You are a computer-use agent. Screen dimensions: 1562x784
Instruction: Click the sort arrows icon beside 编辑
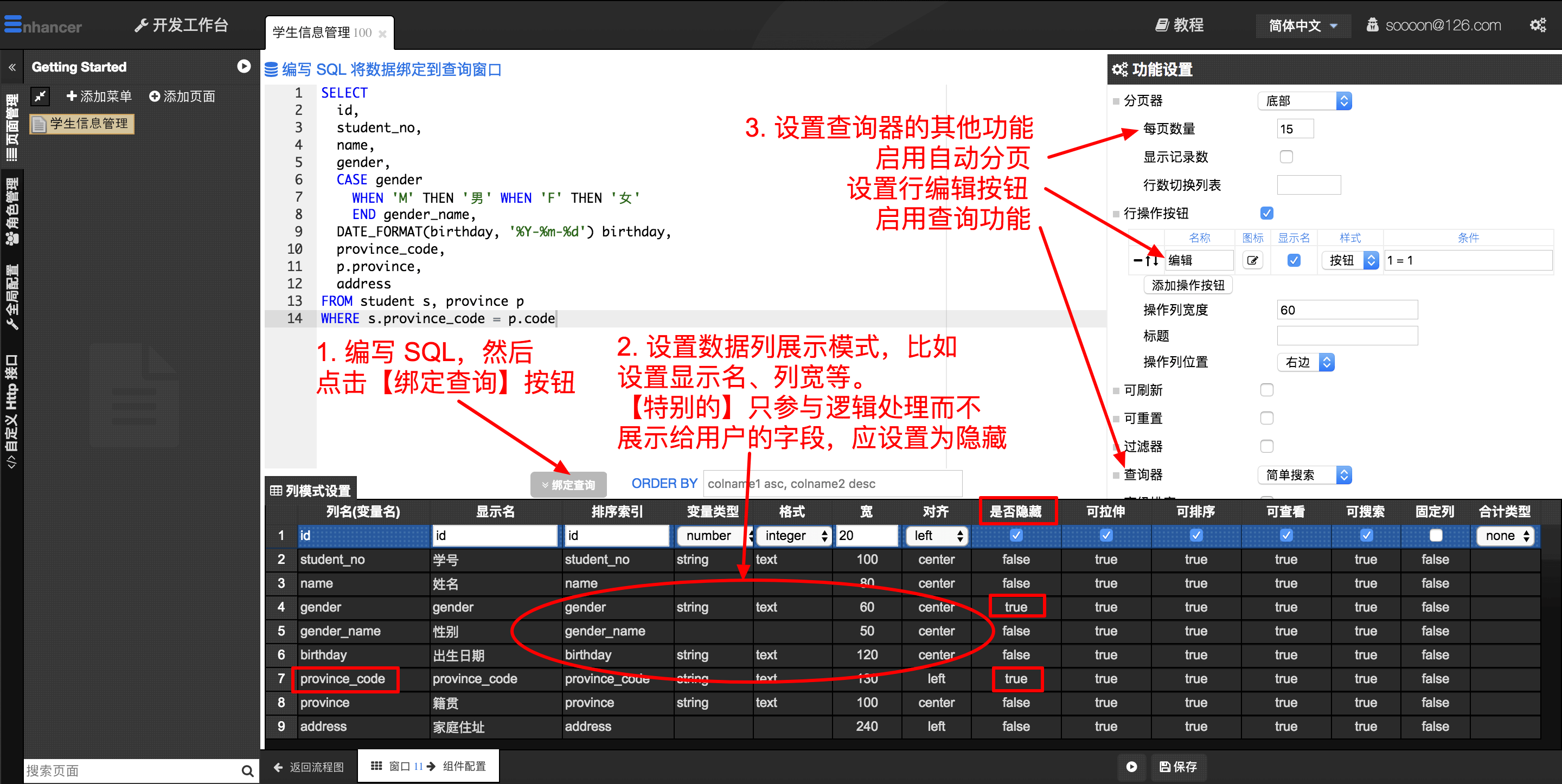1152,261
